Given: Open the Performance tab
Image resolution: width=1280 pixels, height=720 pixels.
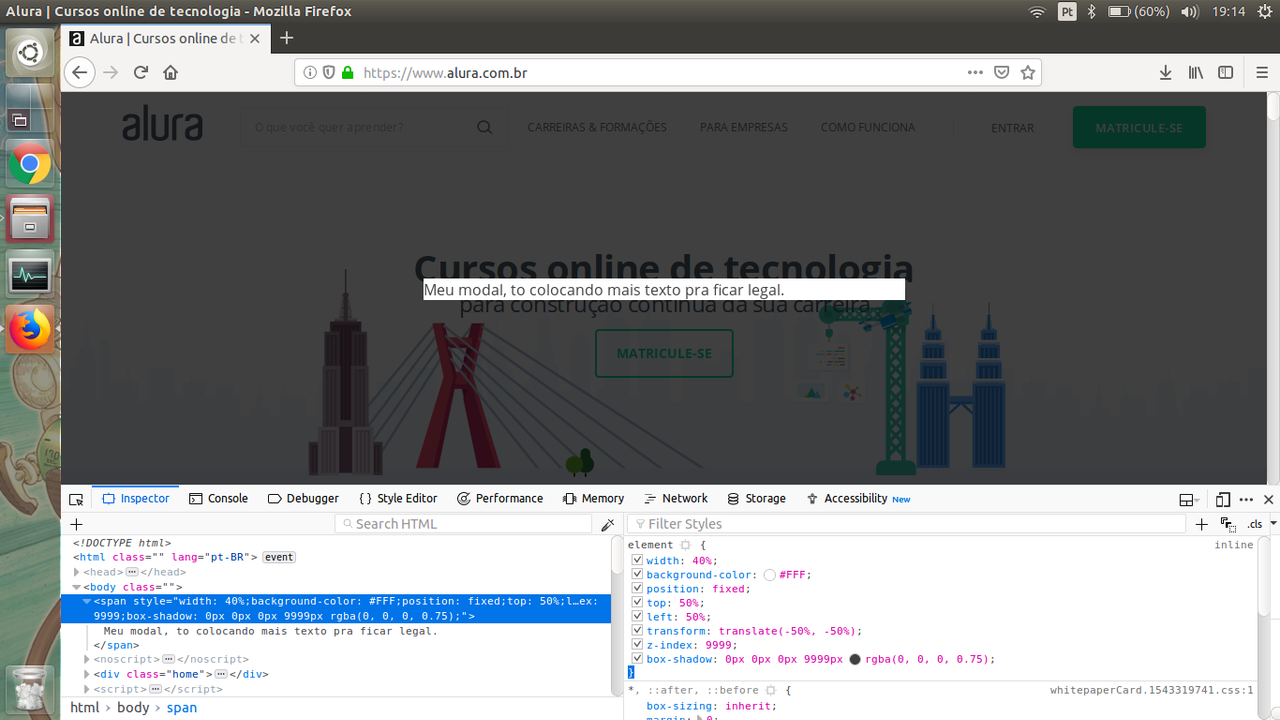Looking at the screenshot, I should point(500,499).
